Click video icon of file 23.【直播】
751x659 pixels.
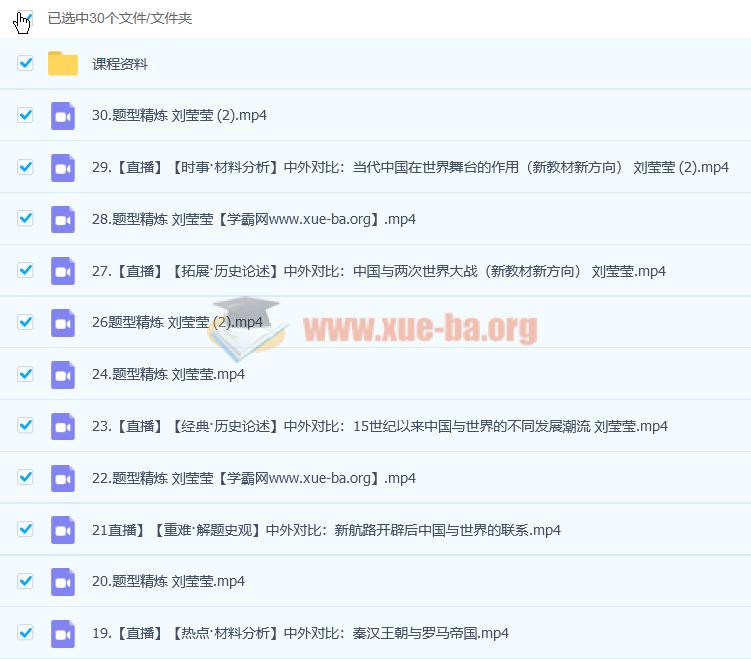(63, 427)
